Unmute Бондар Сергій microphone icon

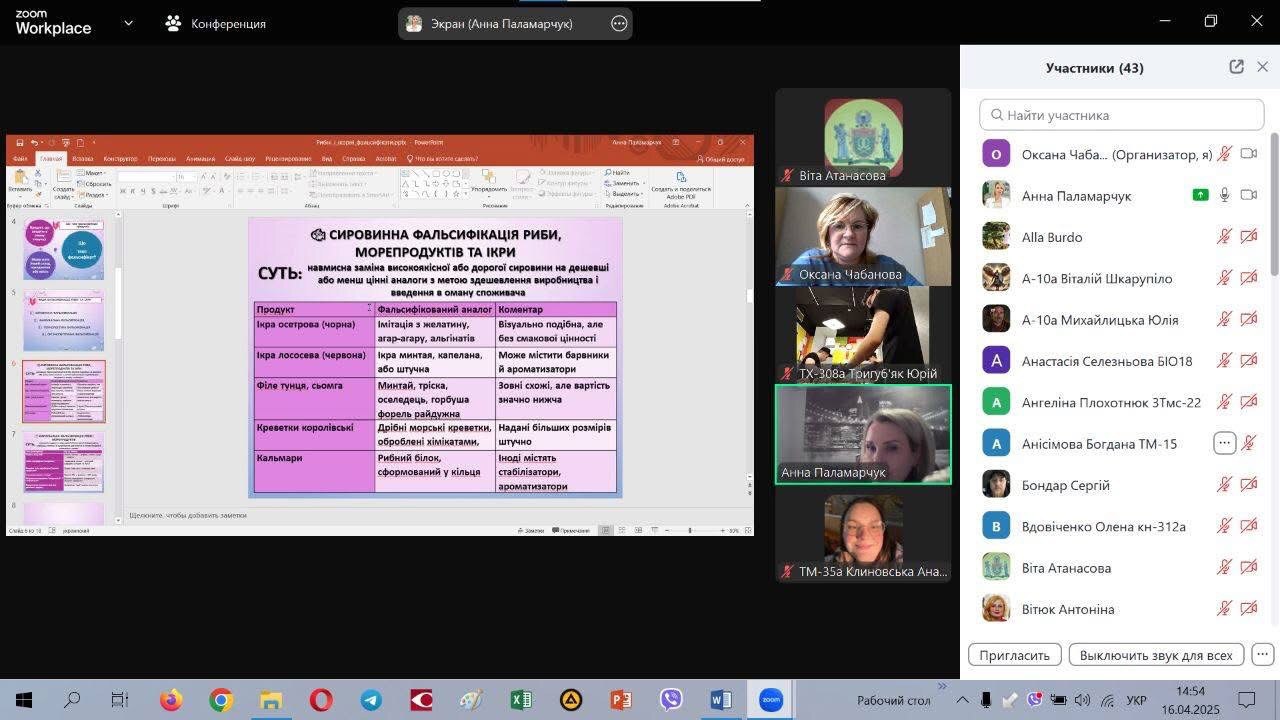(1224, 485)
